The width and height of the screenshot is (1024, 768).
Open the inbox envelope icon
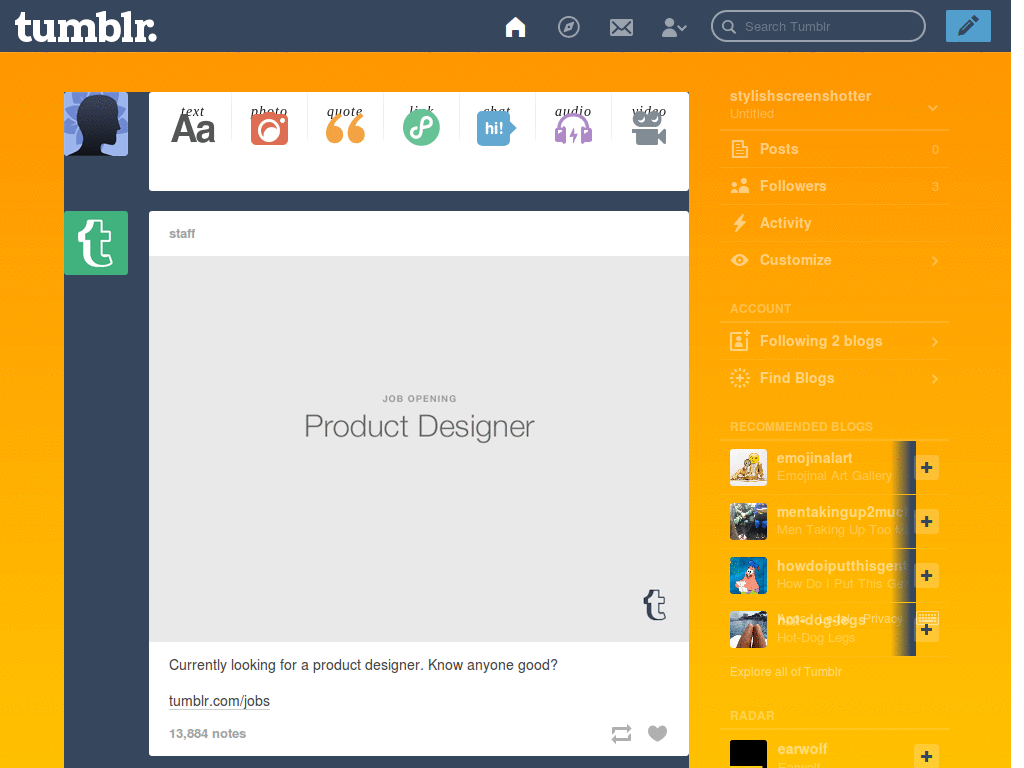(621, 27)
